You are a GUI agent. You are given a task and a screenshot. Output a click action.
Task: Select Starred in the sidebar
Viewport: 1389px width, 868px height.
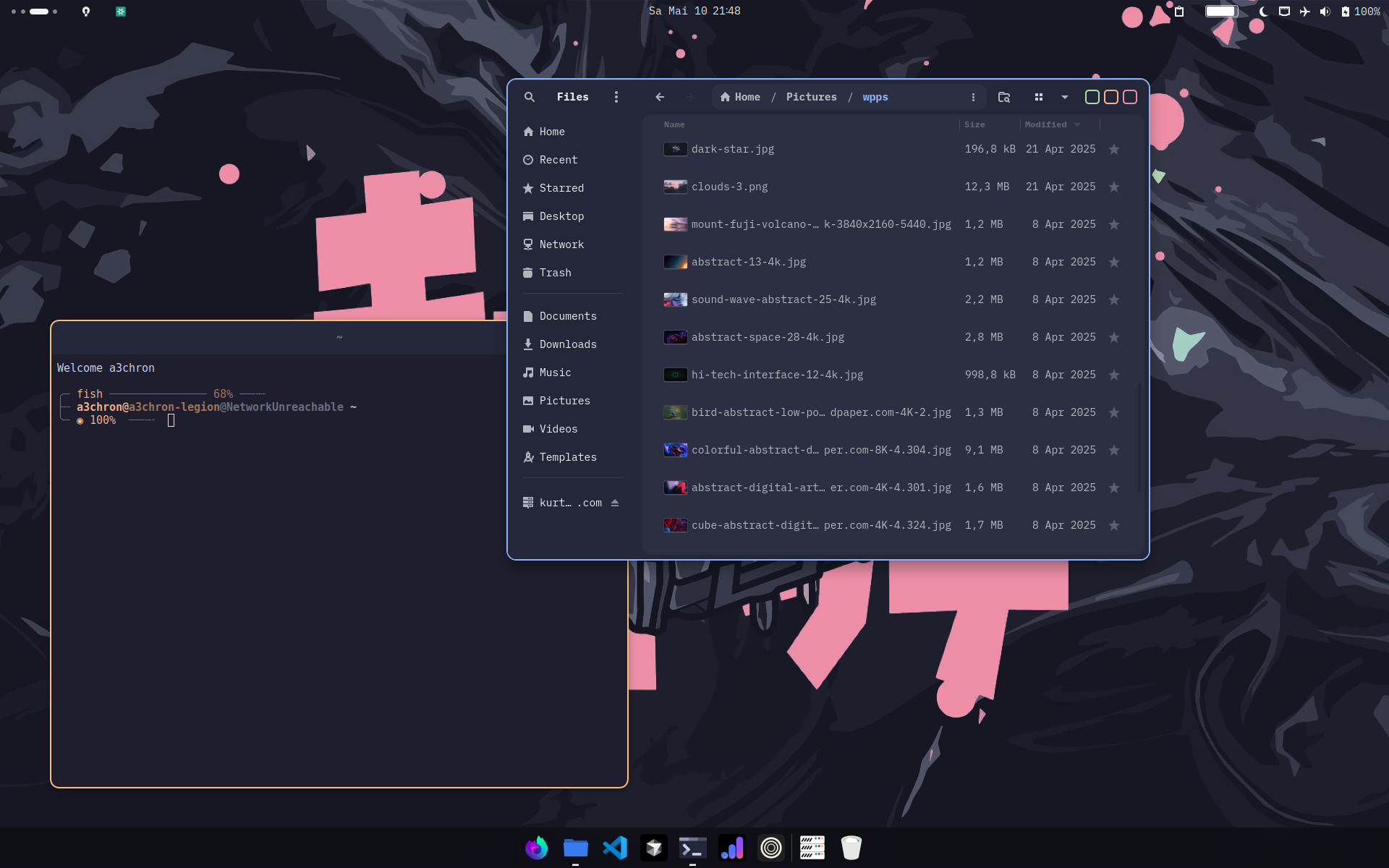tap(561, 188)
